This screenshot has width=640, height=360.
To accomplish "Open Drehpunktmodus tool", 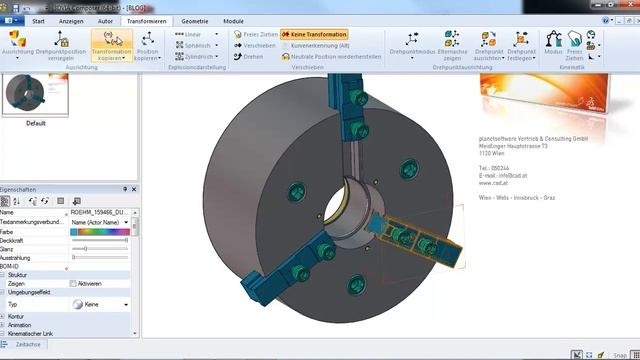I will coord(412,45).
